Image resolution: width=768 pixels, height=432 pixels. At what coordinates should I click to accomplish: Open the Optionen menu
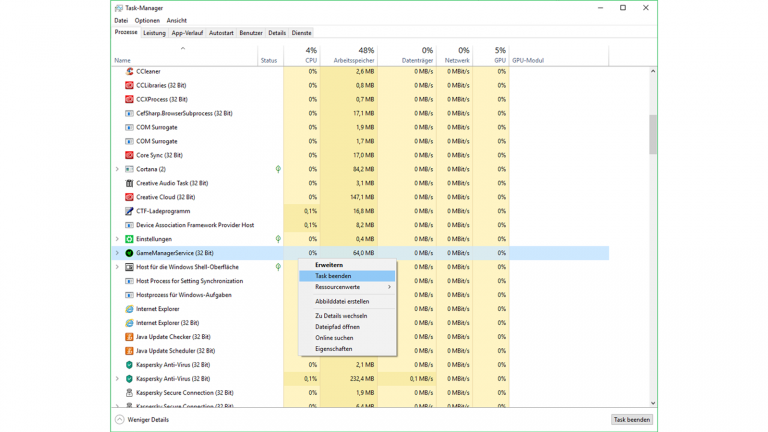coord(147,20)
